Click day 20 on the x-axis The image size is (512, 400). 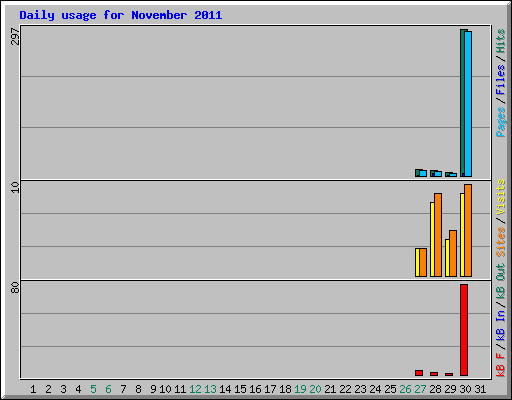[315, 389]
